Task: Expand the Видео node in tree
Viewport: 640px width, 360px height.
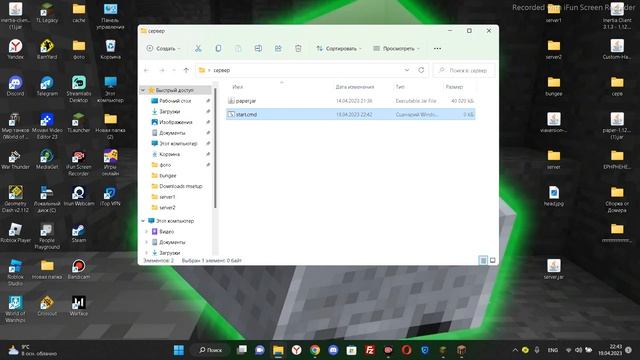Action: coord(147,231)
